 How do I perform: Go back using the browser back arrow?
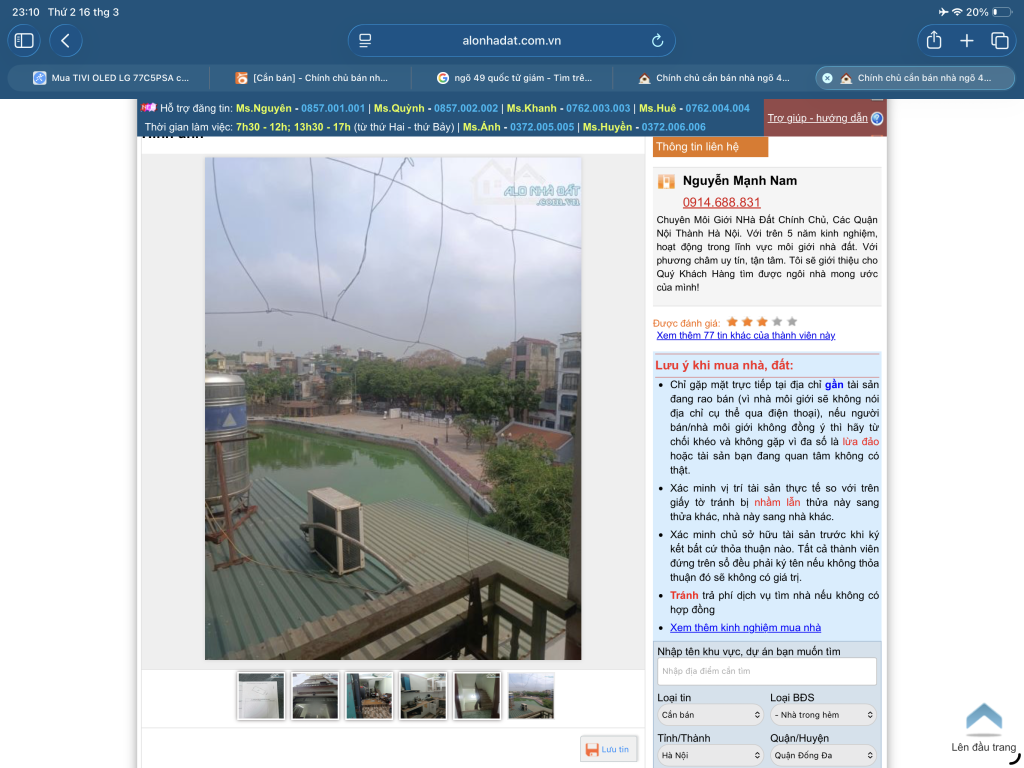click(x=65, y=40)
